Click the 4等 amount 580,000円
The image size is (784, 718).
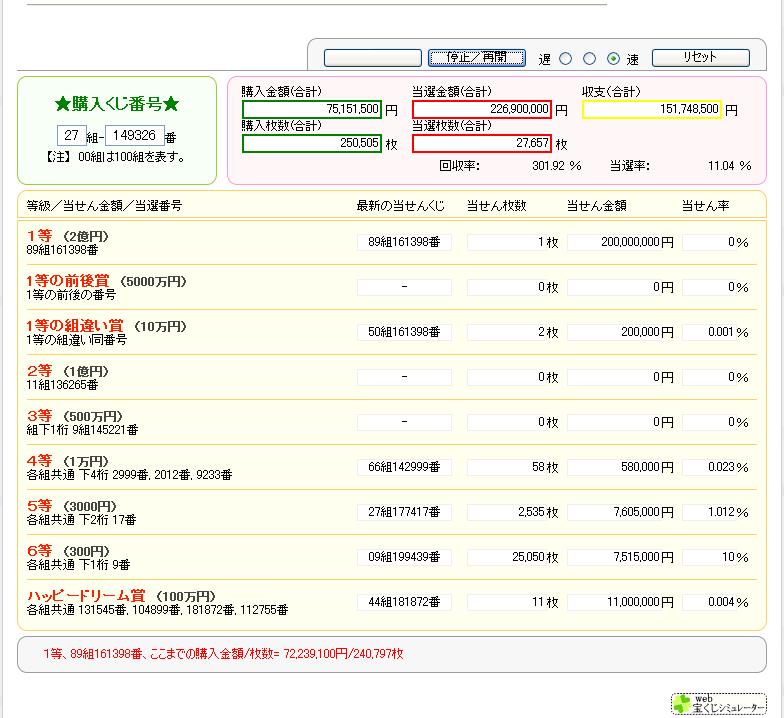point(621,467)
